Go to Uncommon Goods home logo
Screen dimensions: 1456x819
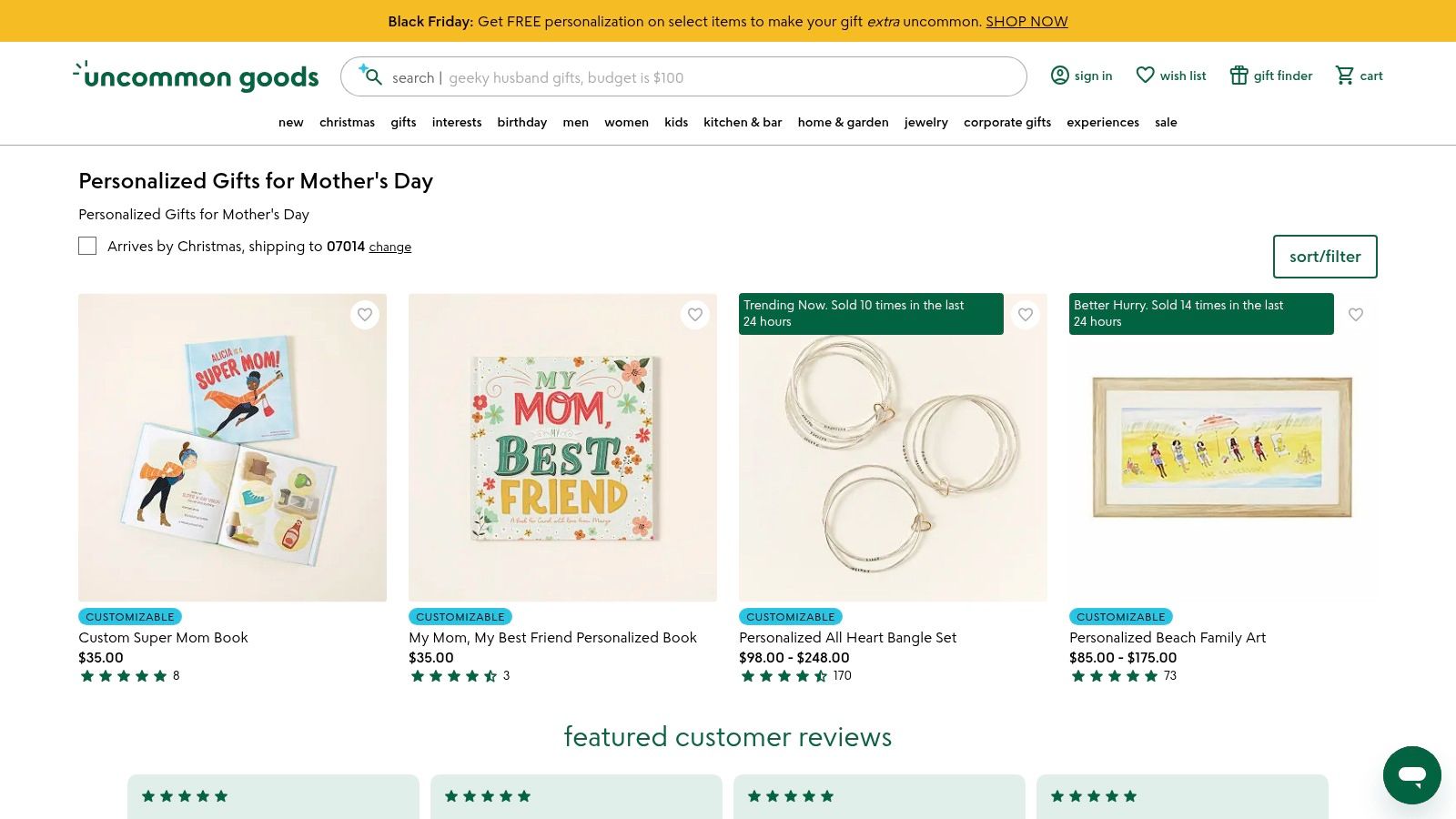(196, 76)
